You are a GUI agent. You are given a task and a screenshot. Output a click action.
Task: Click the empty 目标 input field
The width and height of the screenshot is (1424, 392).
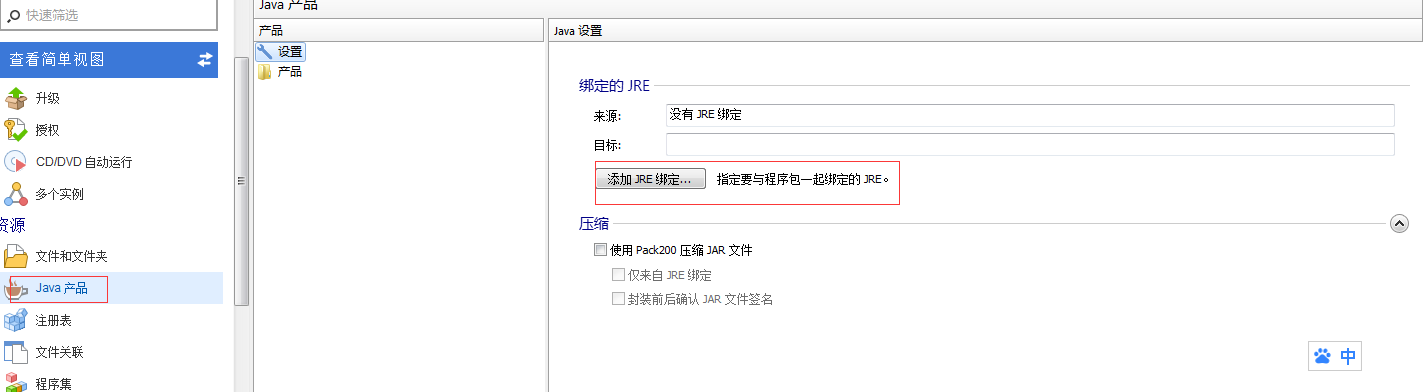click(x=1029, y=145)
